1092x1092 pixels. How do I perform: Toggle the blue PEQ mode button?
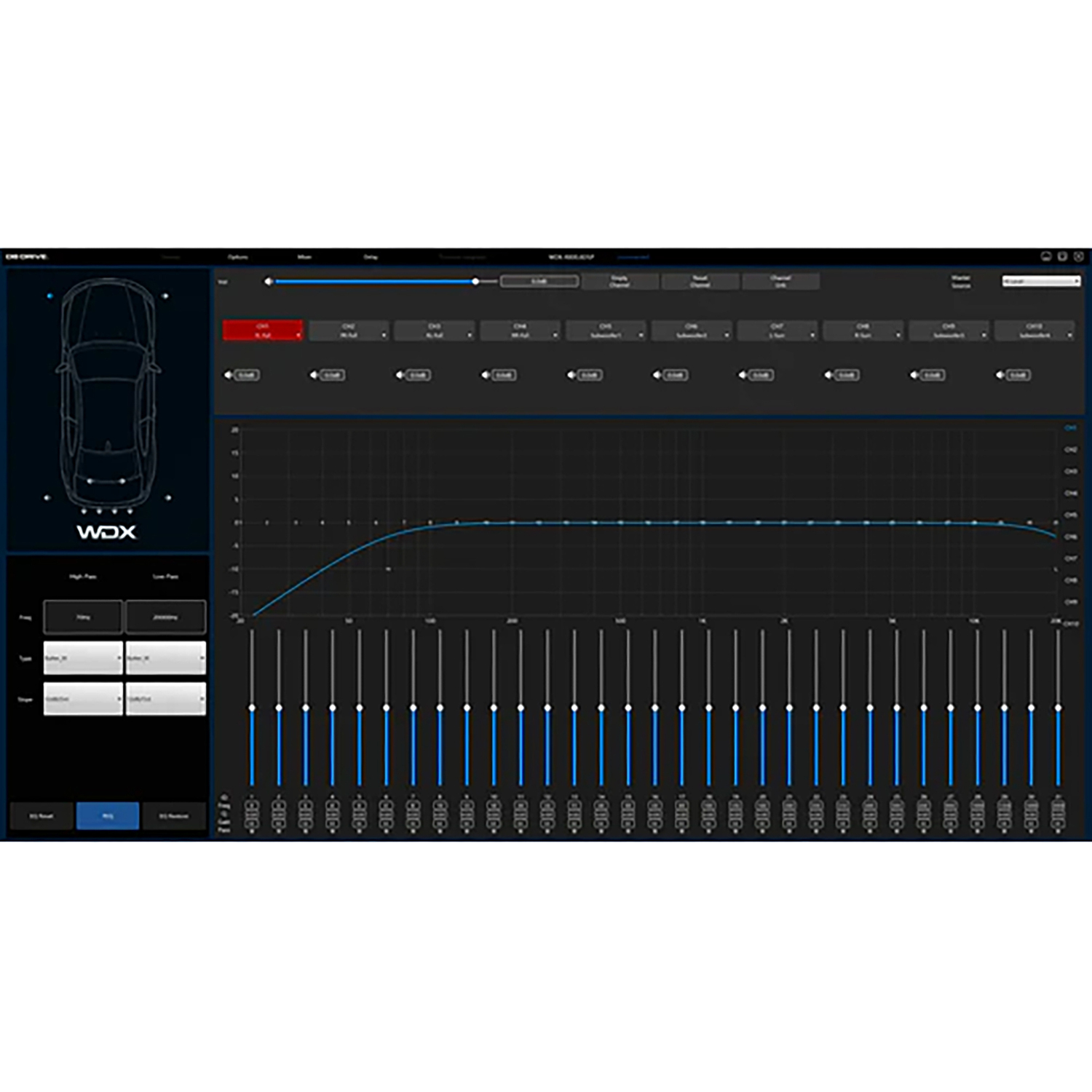108,816
